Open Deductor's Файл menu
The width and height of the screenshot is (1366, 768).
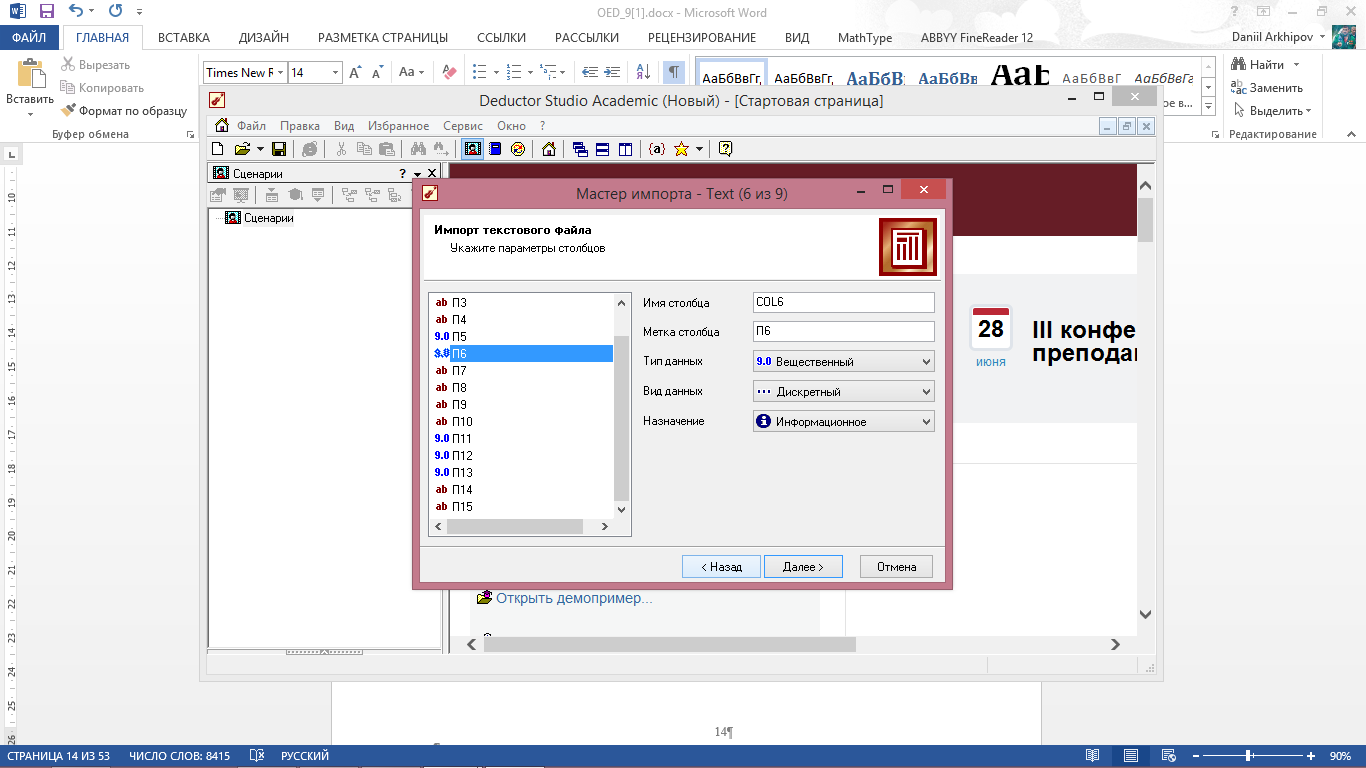[251, 126]
